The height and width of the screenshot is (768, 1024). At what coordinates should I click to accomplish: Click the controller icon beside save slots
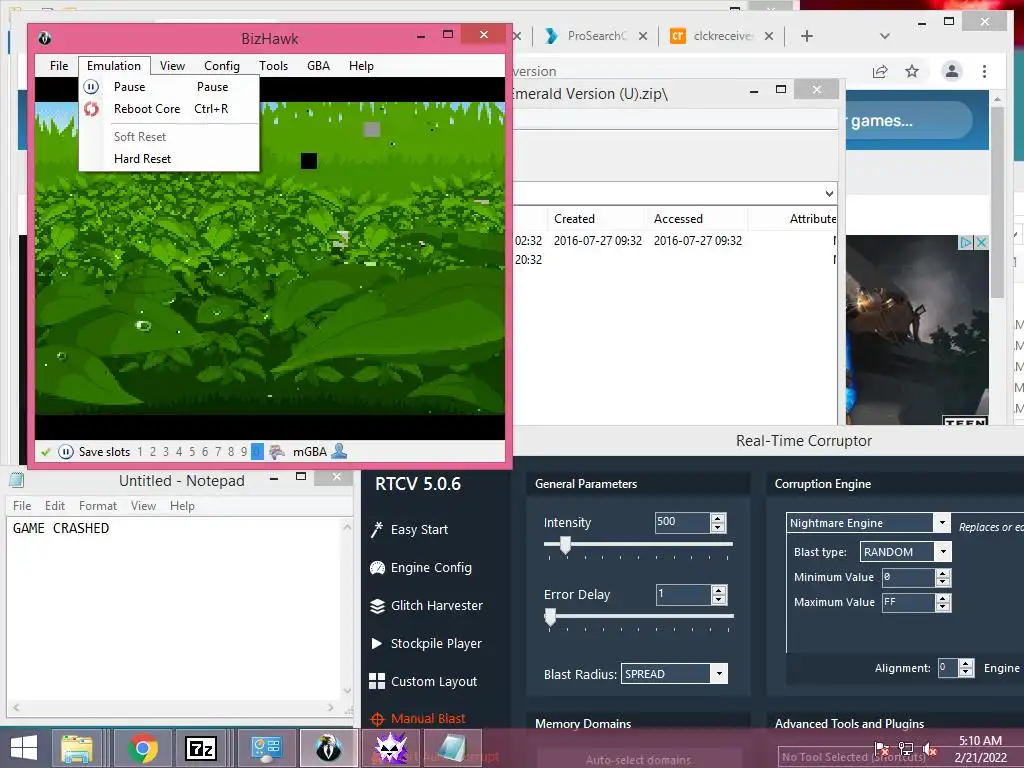click(x=277, y=451)
